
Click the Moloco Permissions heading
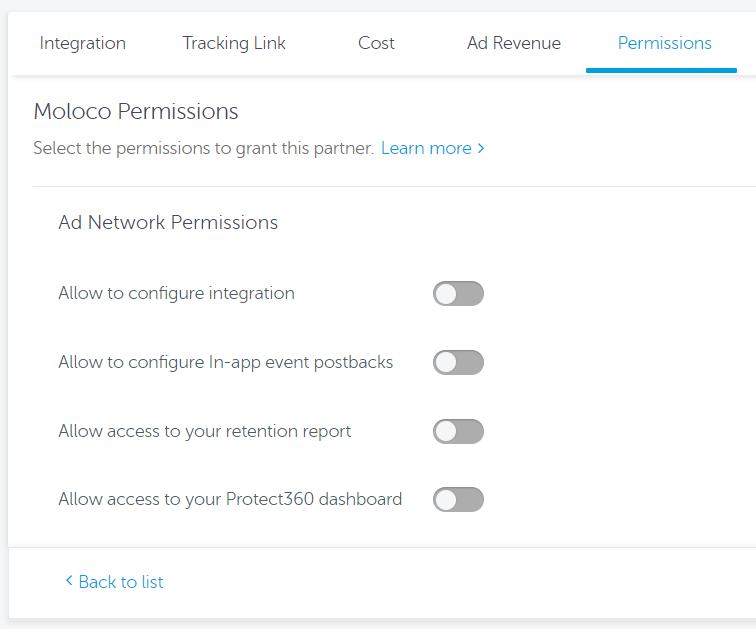tap(136, 111)
